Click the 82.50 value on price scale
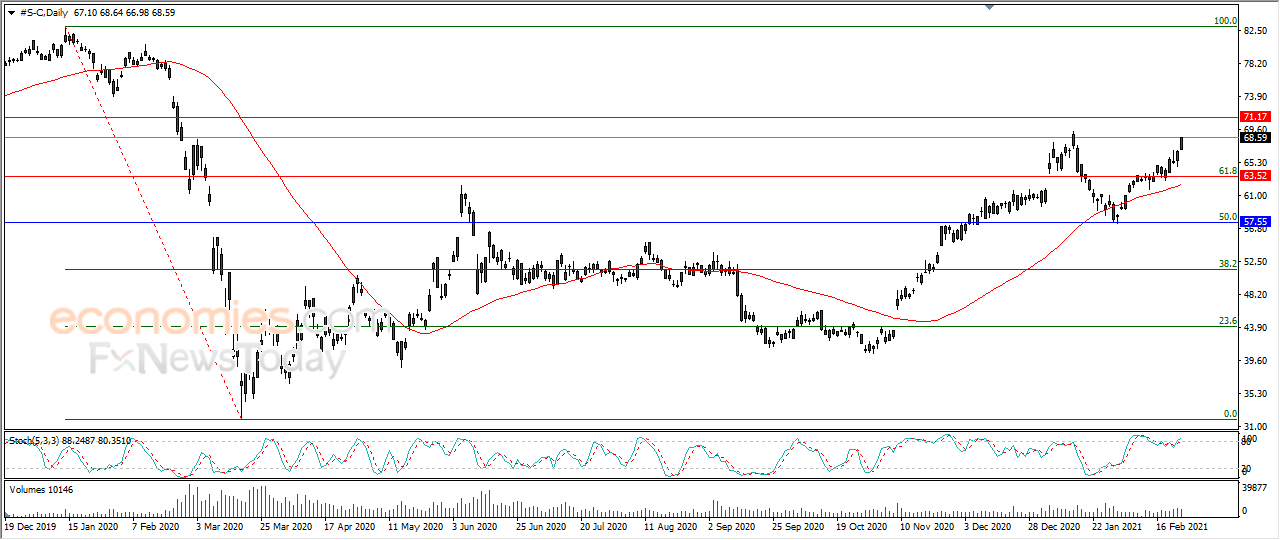Viewport: 1280px width, 540px height. 1255,31
